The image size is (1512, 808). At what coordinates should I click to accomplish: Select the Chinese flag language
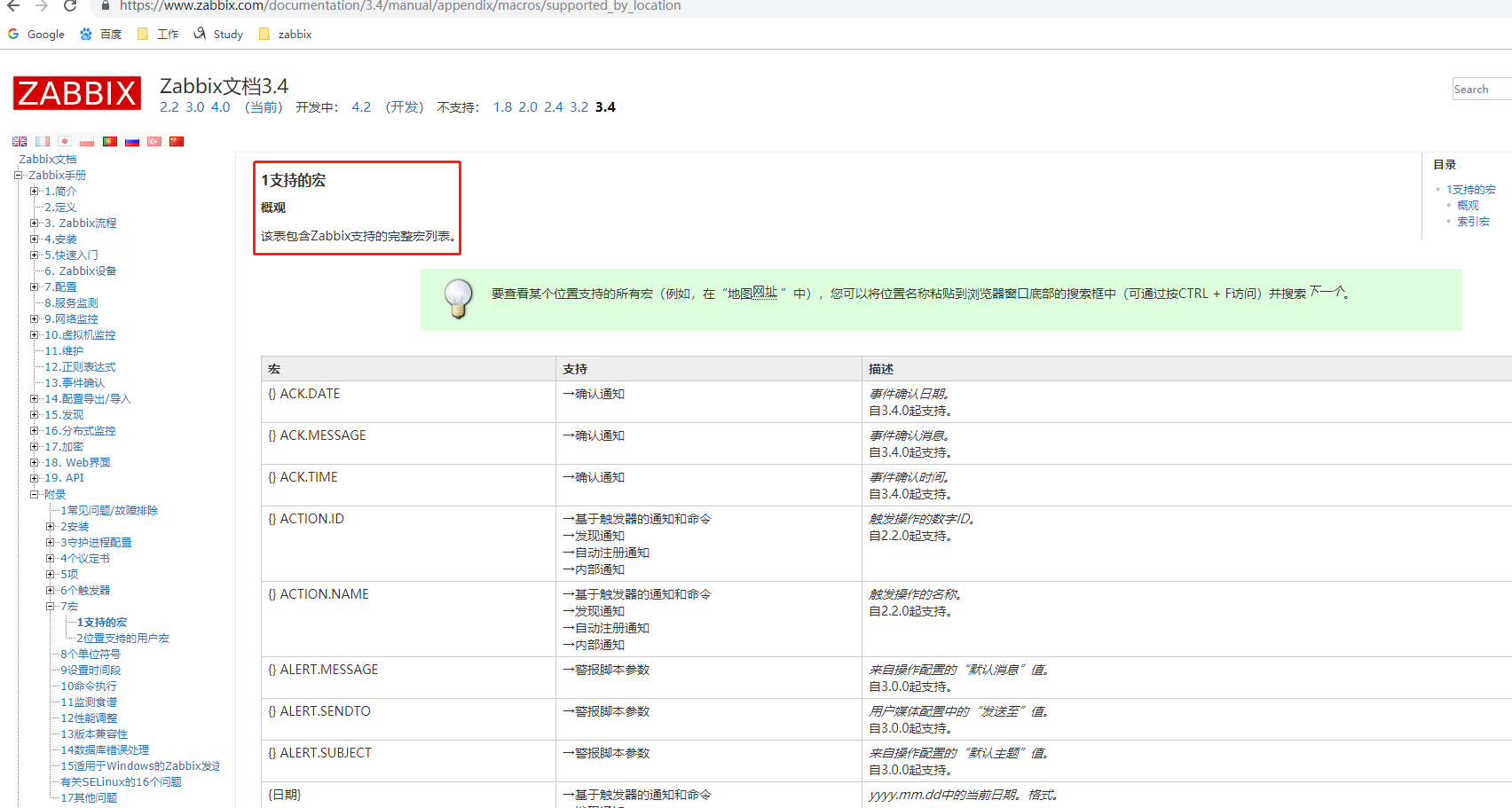[177, 141]
